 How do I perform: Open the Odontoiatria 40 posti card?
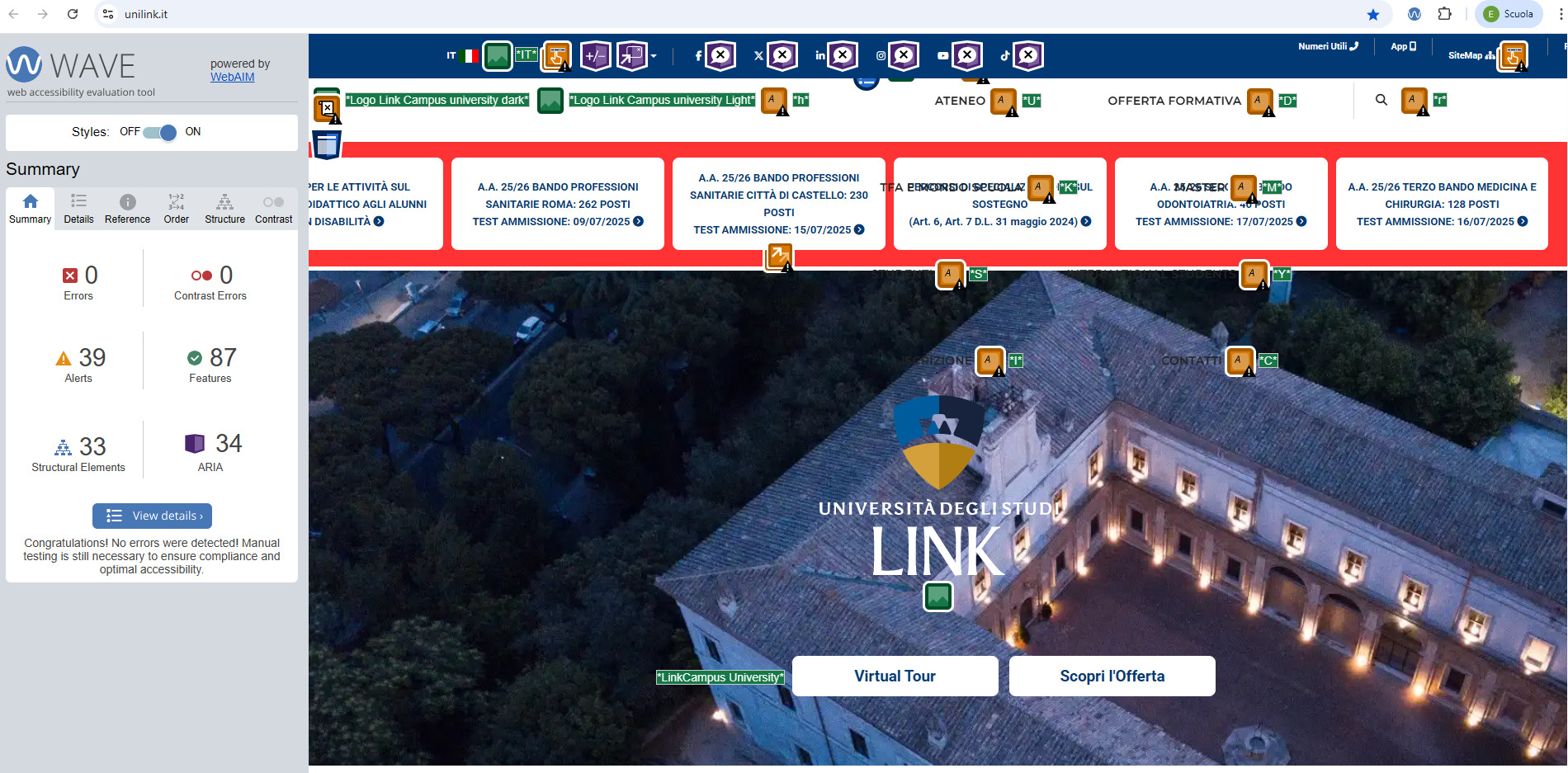pos(1221,204)
